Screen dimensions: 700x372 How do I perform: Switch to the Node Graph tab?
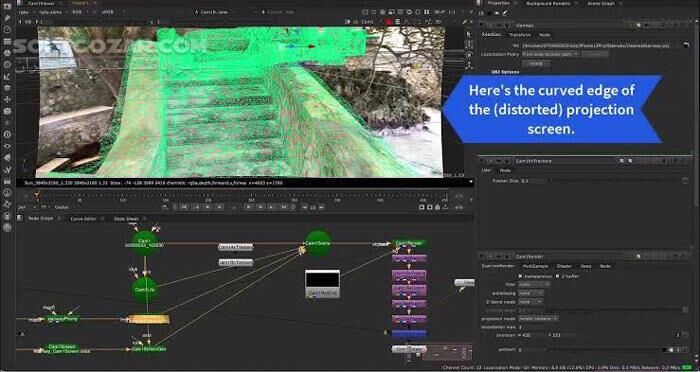click(x=40, y=218)
